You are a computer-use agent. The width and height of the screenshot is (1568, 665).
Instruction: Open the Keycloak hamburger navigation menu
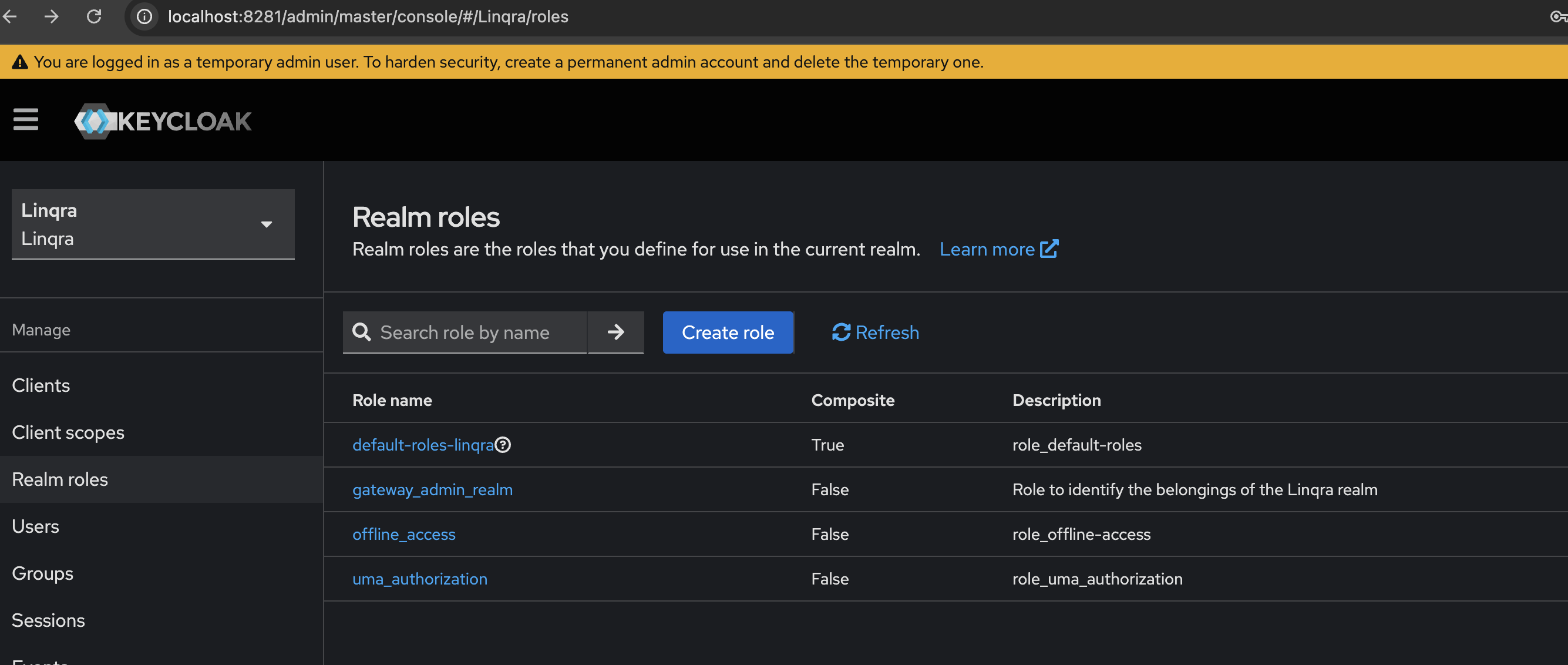tap(26, 119)
